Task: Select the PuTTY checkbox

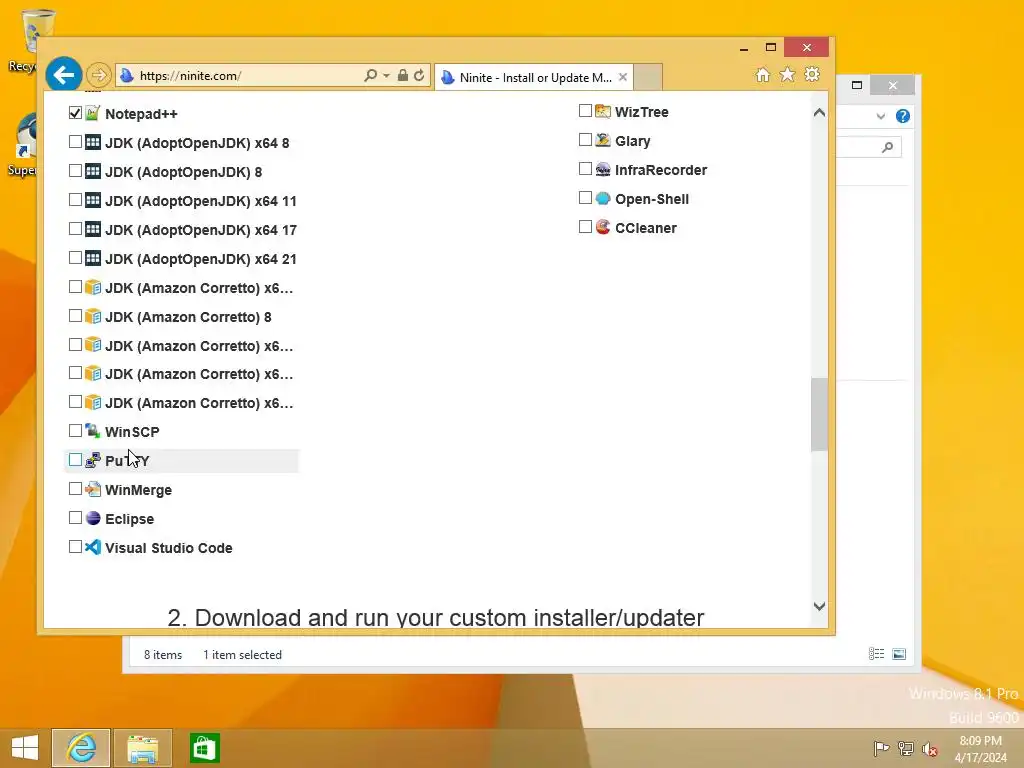Action: pyautogui.click(x=75, y=460)
